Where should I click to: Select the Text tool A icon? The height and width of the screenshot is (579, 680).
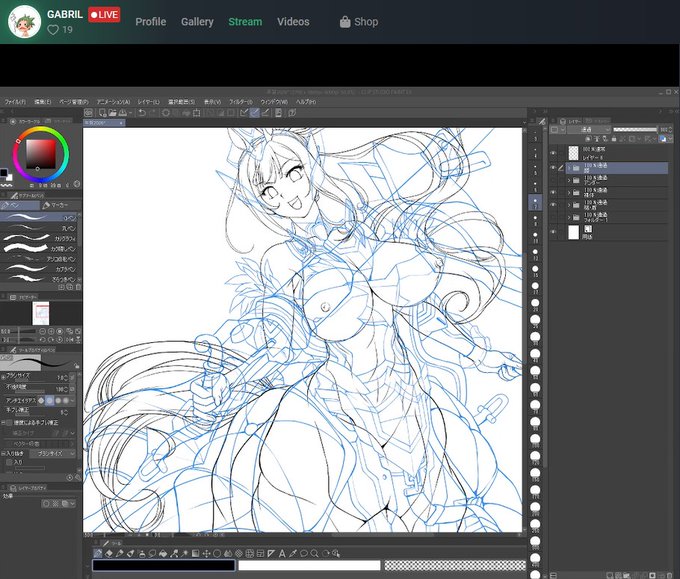click(282, 553)
